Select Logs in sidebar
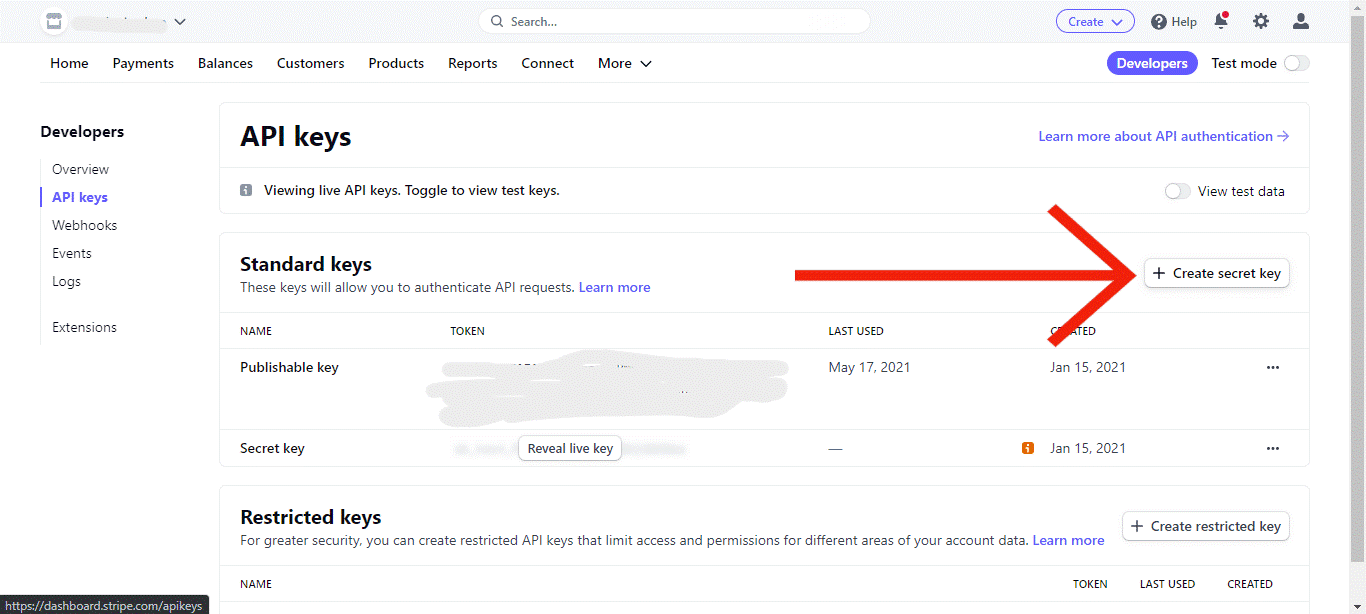This screenshot has width=1366, height=614. click(66, 281)
